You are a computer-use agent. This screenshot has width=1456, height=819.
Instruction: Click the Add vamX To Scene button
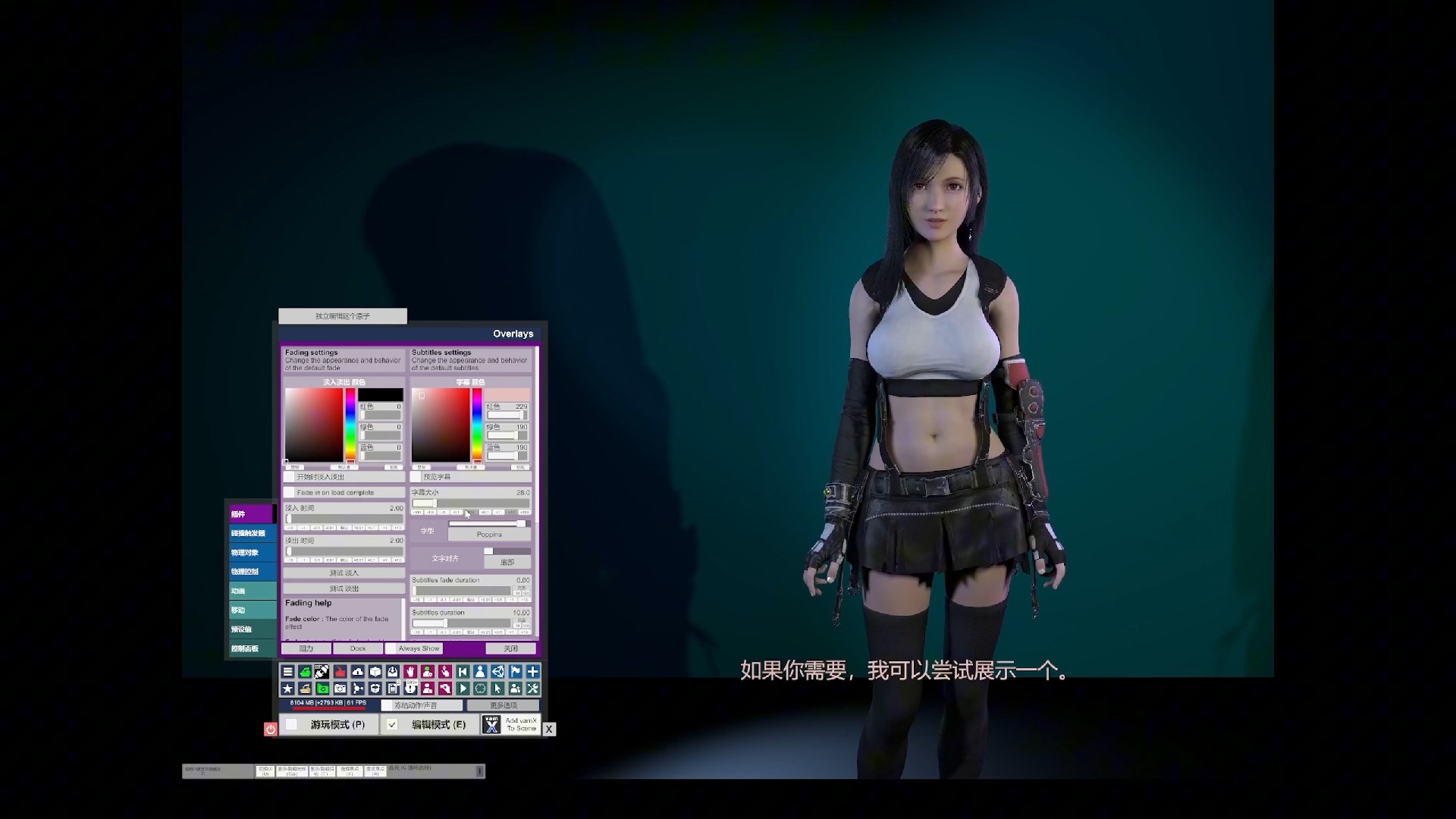coord(511,725)
